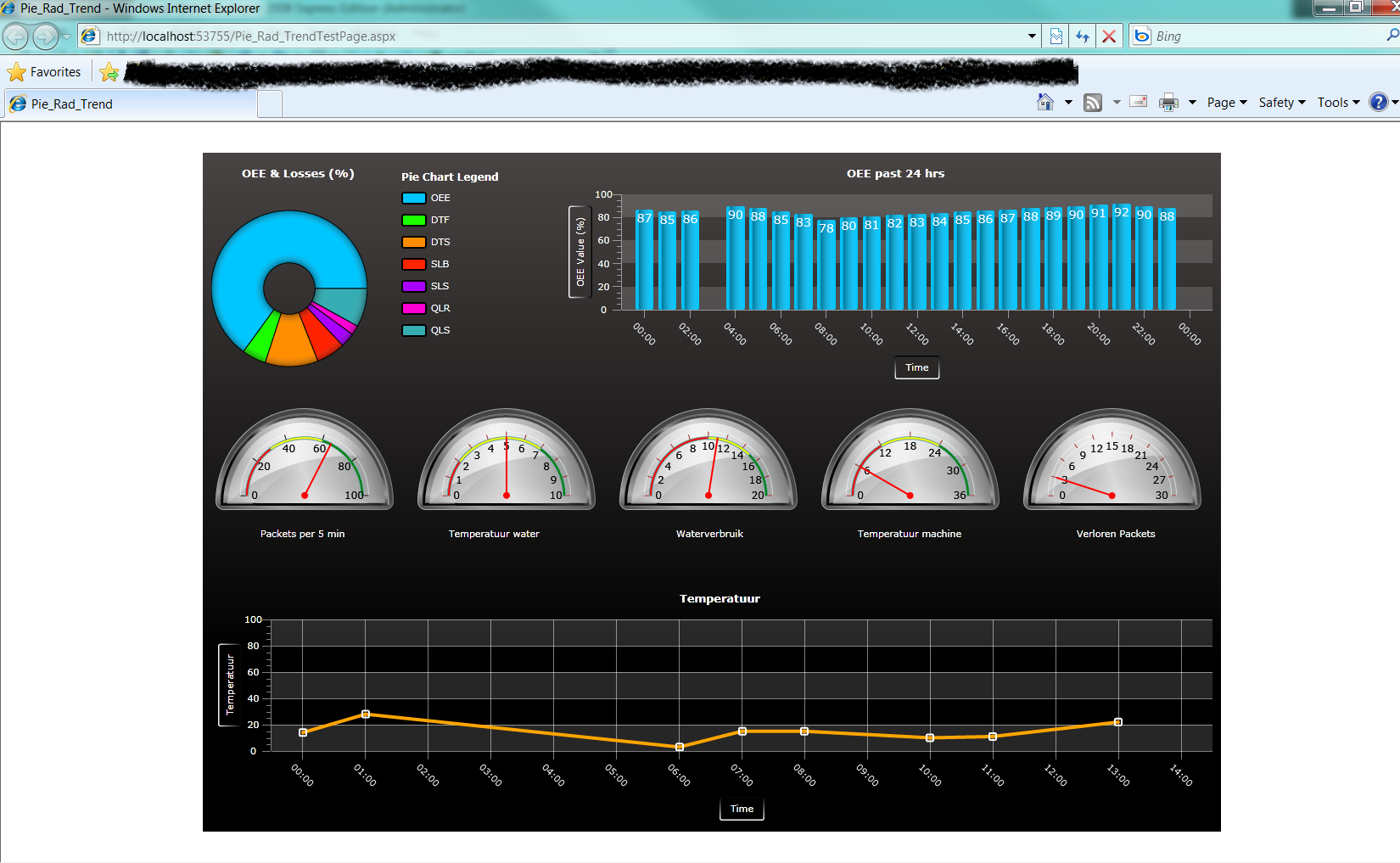The image size is (1400, 863).
Task: Open the Home page icon
Action: 1045,103
